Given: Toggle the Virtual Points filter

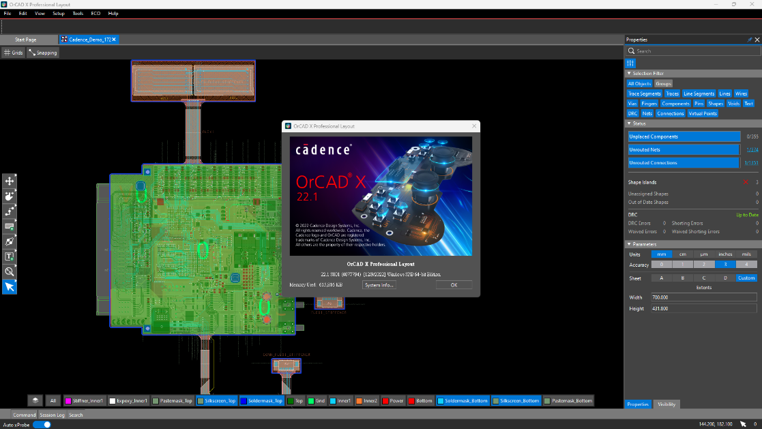Looking at the screenshot, I should 702,114.
